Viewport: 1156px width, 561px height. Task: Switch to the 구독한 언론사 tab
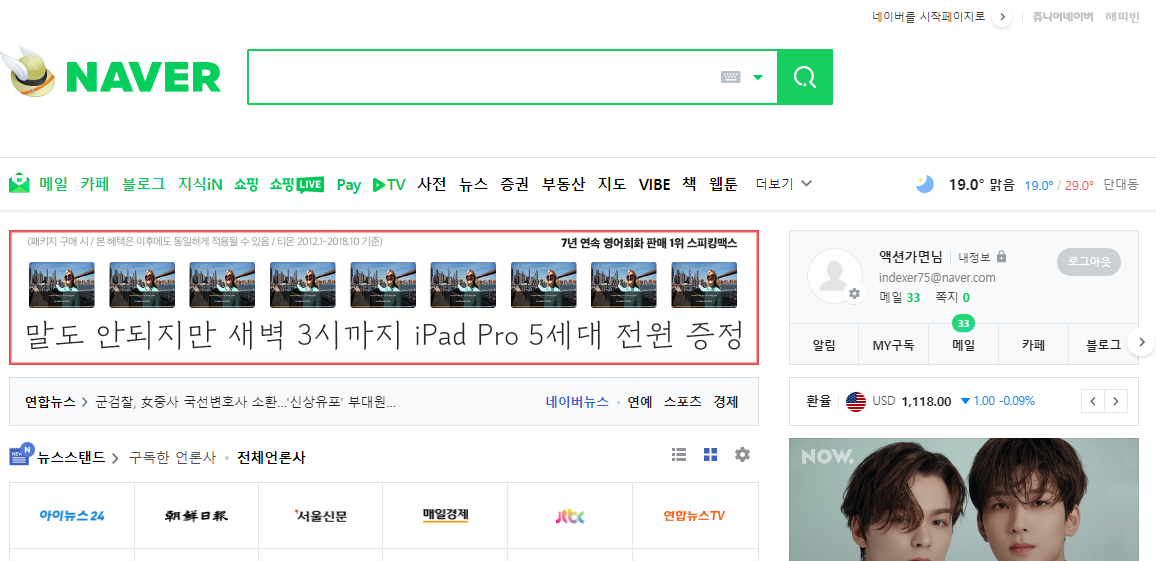pos(173,458)
